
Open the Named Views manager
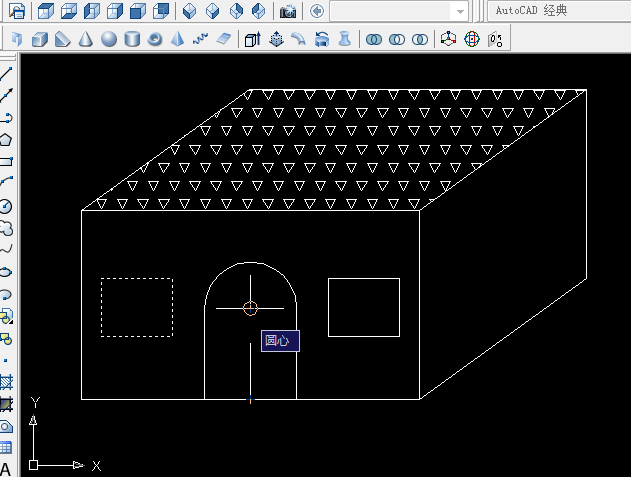click(x=16, y=12)
